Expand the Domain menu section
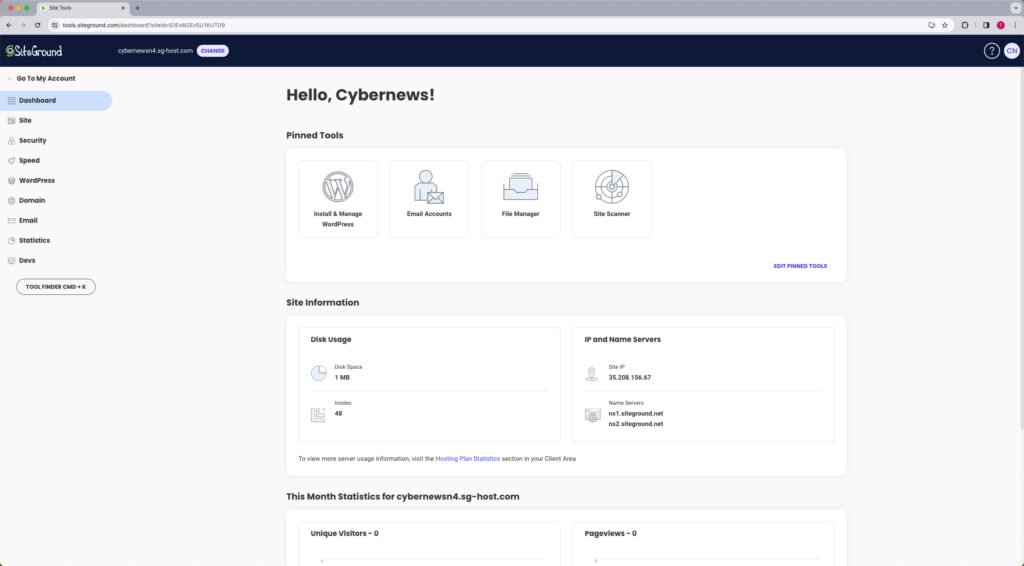Viewport: 1024px width, 566px height. 56,200
